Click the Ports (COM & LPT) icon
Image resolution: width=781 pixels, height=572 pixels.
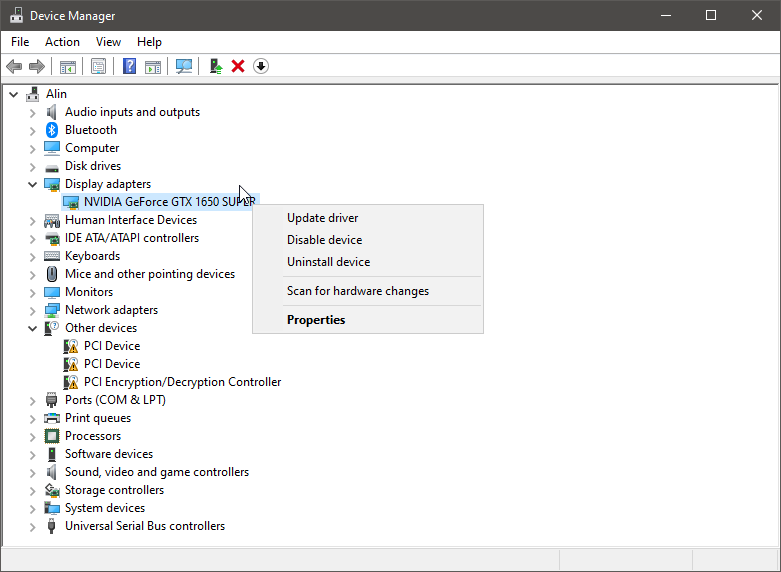[x=51, y=400]
